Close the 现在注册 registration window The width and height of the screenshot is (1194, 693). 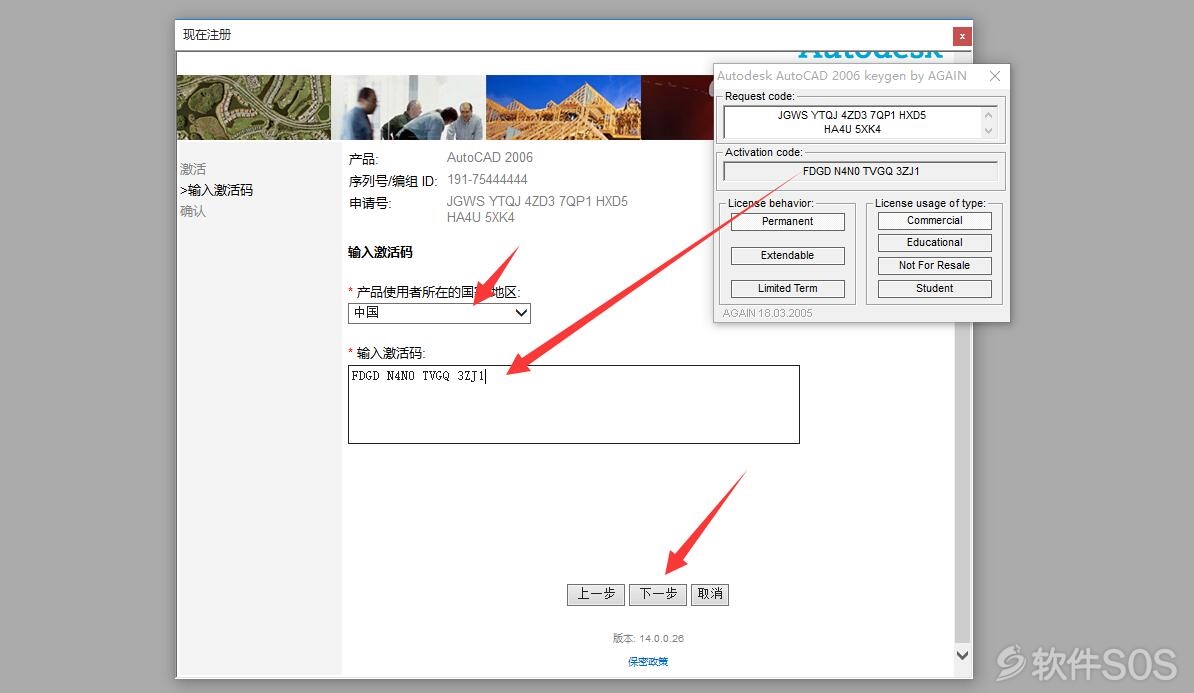point(962,36)
